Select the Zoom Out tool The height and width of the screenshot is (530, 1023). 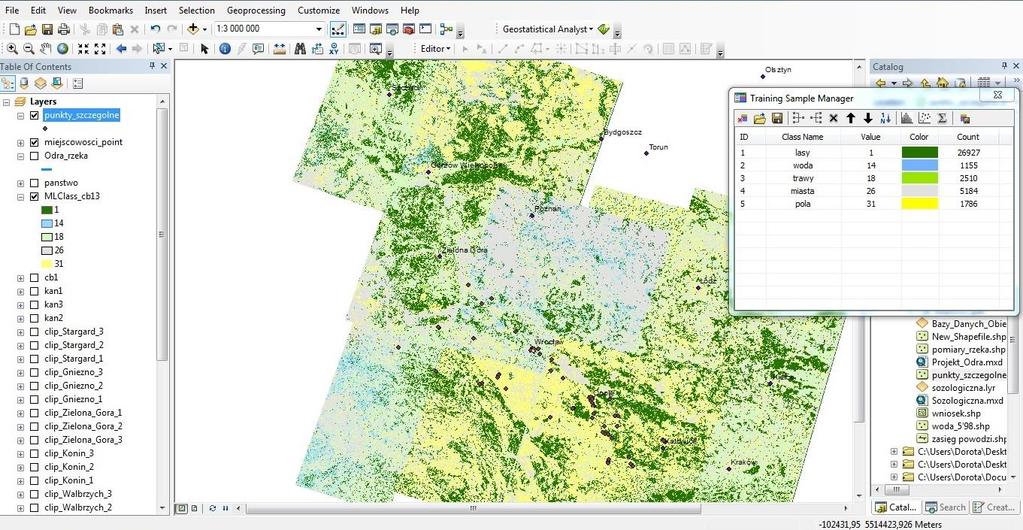(x=29, y=48)
